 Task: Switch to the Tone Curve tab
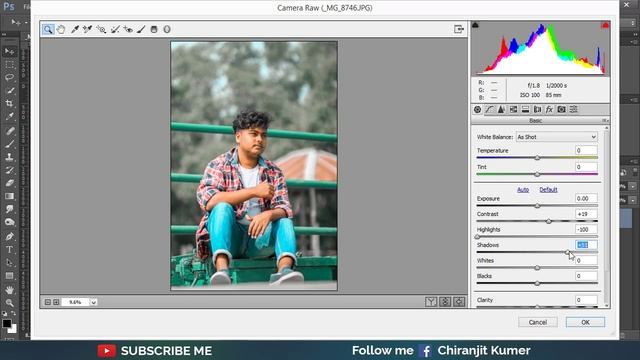click(x=489, y=109)
